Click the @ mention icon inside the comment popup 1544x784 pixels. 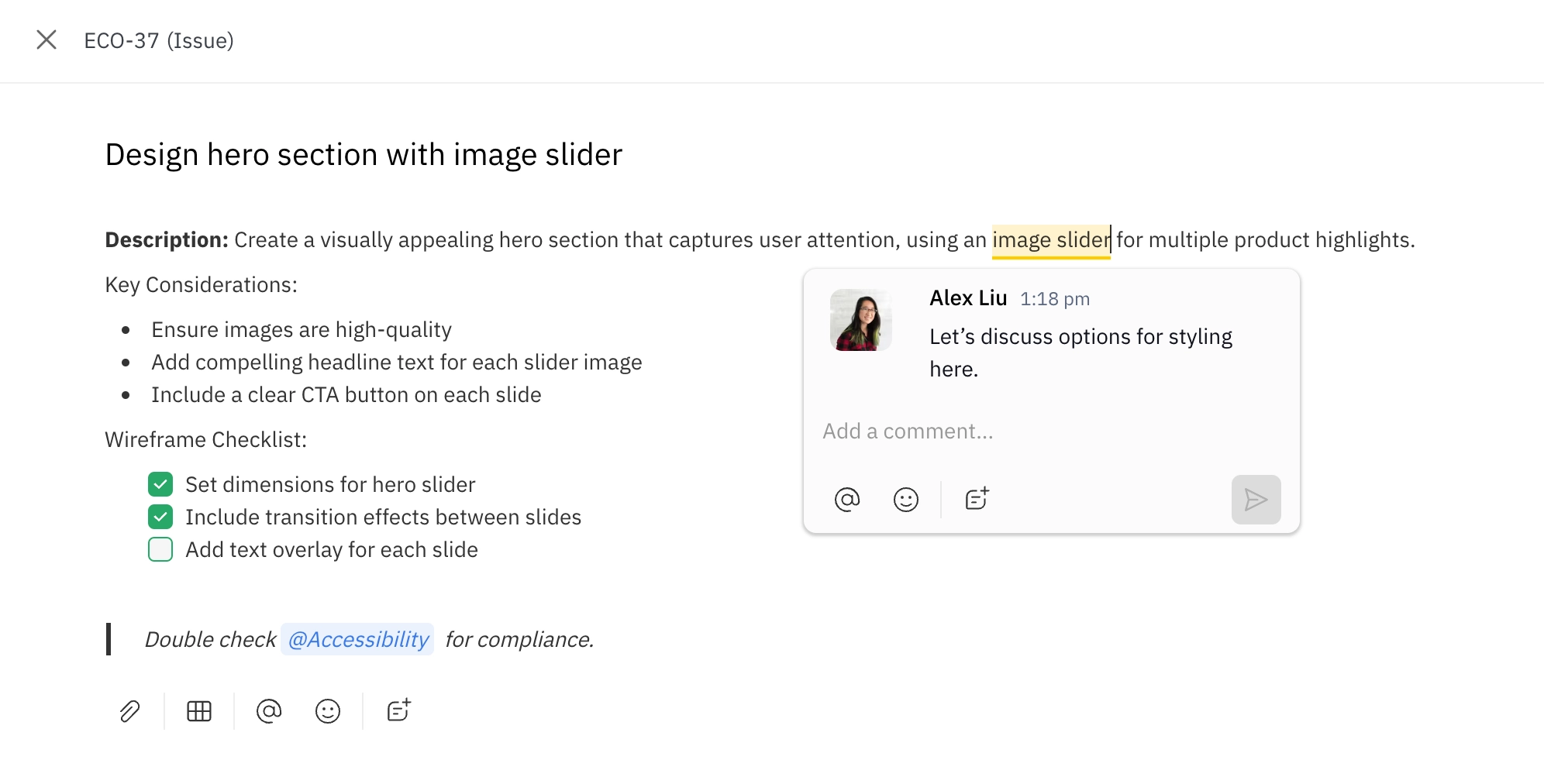847,500
